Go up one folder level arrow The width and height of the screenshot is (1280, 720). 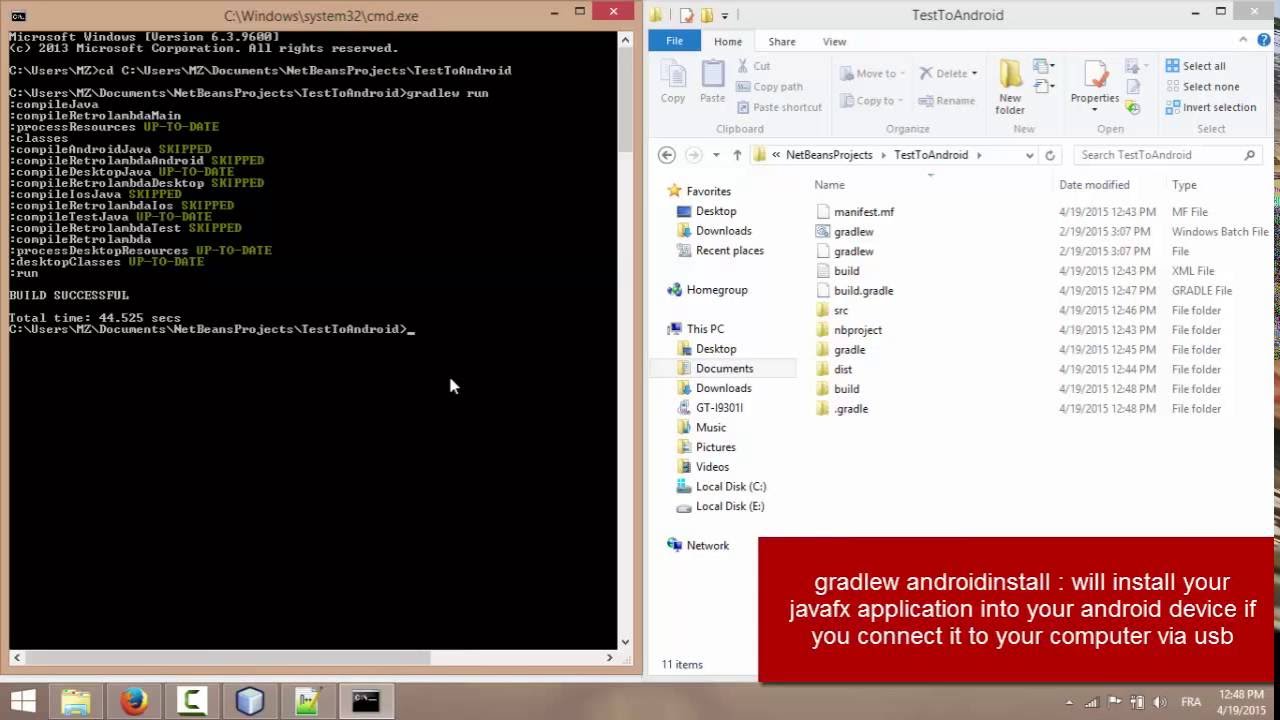click(x=737, y=155)
